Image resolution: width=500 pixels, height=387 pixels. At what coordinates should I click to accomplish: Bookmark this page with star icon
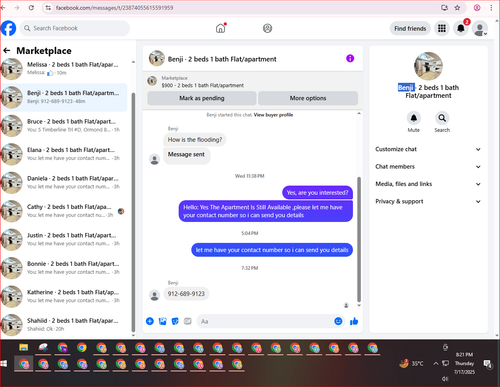tap(457, 8)
